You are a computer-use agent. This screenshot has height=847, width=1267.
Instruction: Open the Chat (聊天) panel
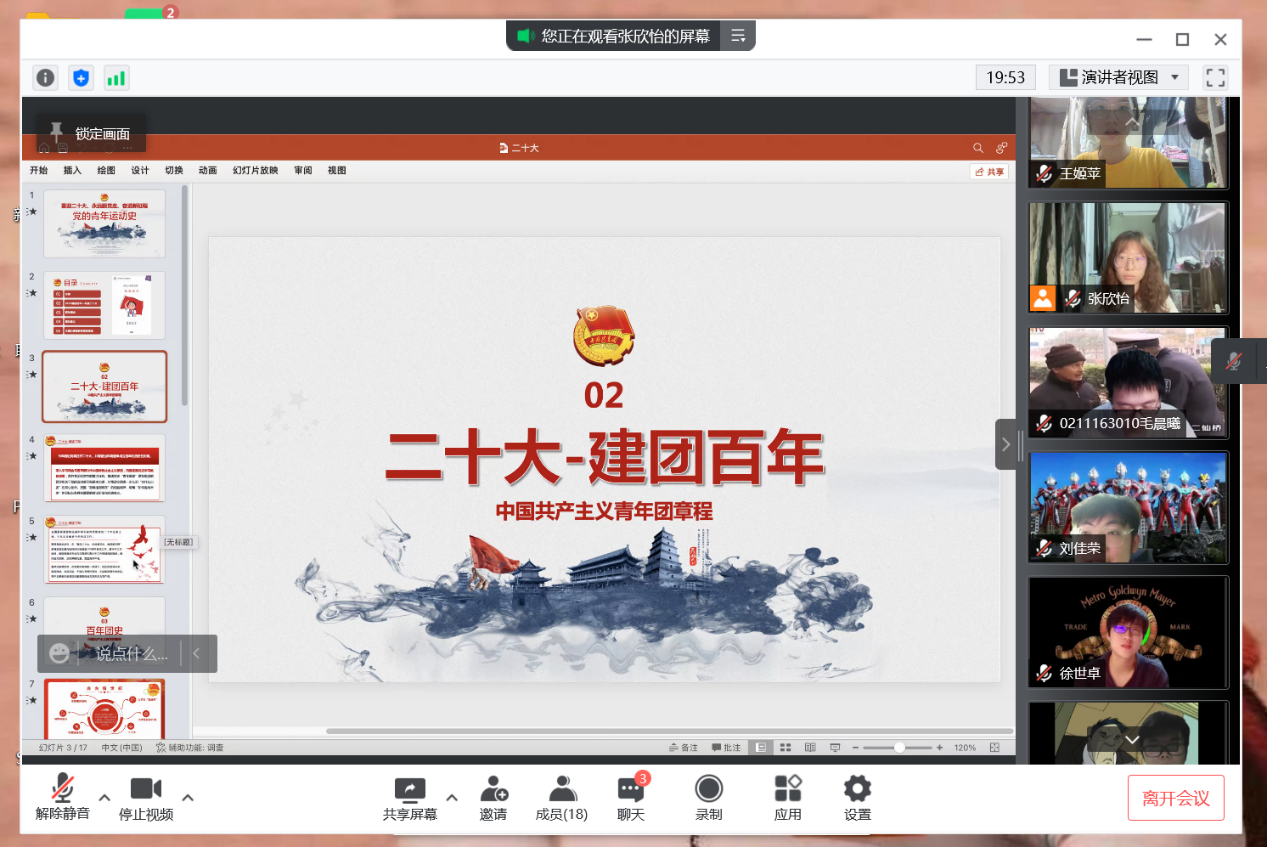tap(631, 798)
